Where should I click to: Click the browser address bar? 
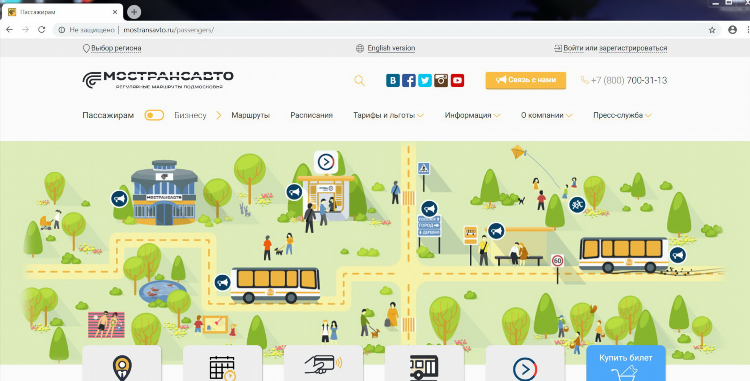[383, 30]
